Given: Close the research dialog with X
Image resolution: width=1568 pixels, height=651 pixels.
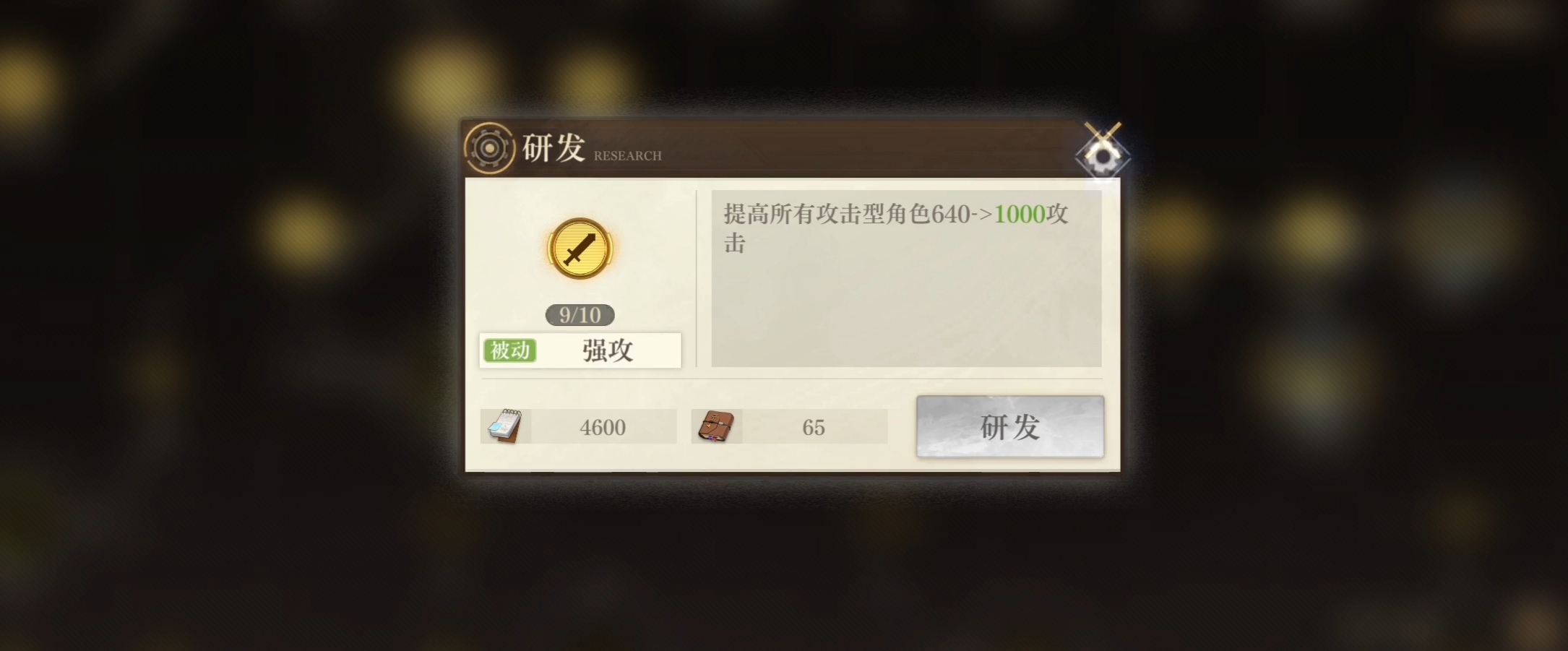Looking at the screenshot, I should pyautogui.click(x=1102, y=150).
